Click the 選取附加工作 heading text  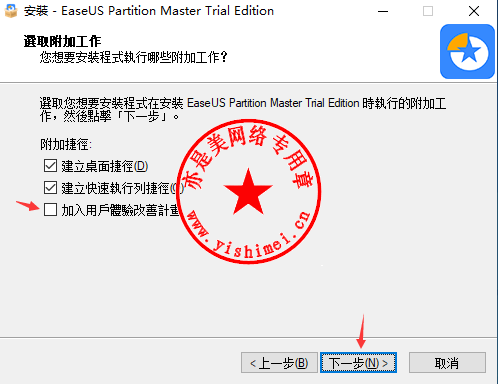[62, 41]
